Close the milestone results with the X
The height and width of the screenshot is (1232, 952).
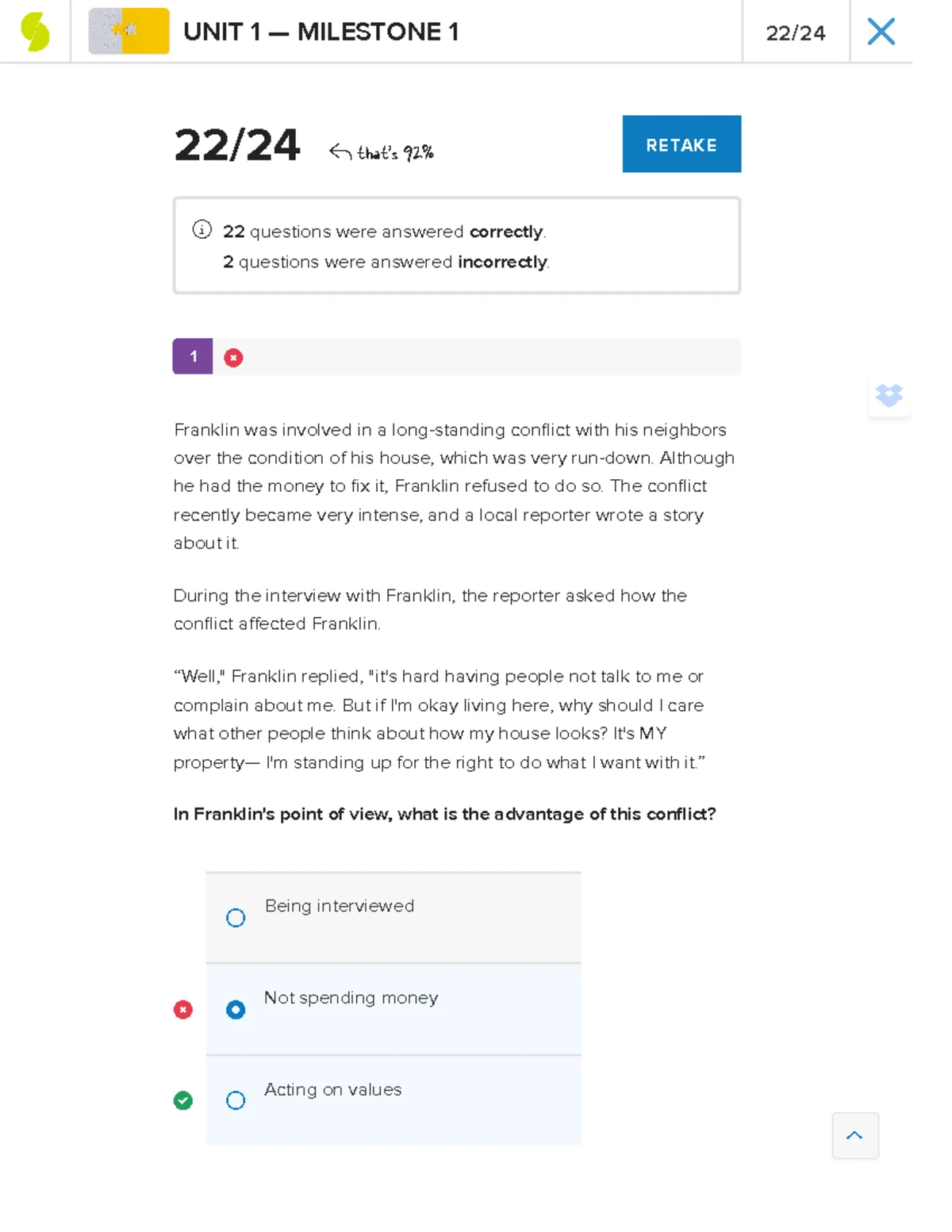point(881,31)
